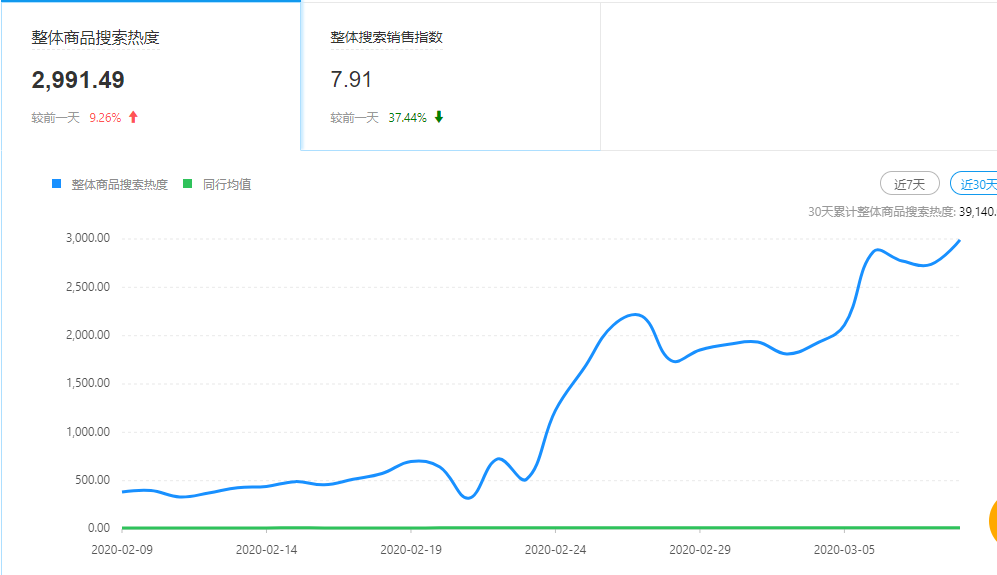
Task: Click the green down arrow beside 37.44%
Action: click(x=439, y=117)
